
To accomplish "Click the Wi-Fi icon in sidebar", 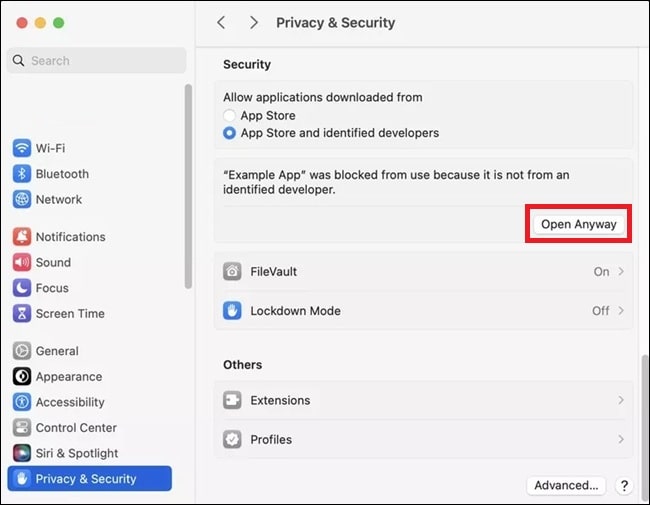I will click(x=22, y=148).
